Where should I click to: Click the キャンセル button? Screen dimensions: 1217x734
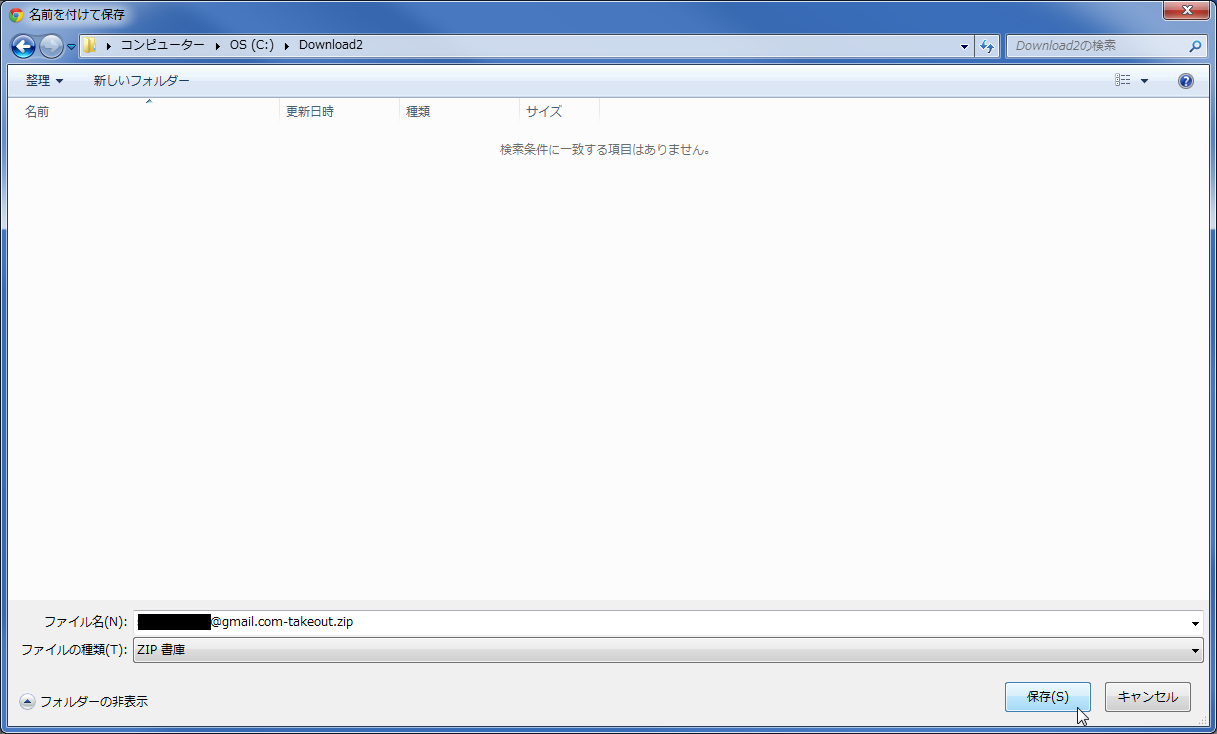pos(1147,697)
